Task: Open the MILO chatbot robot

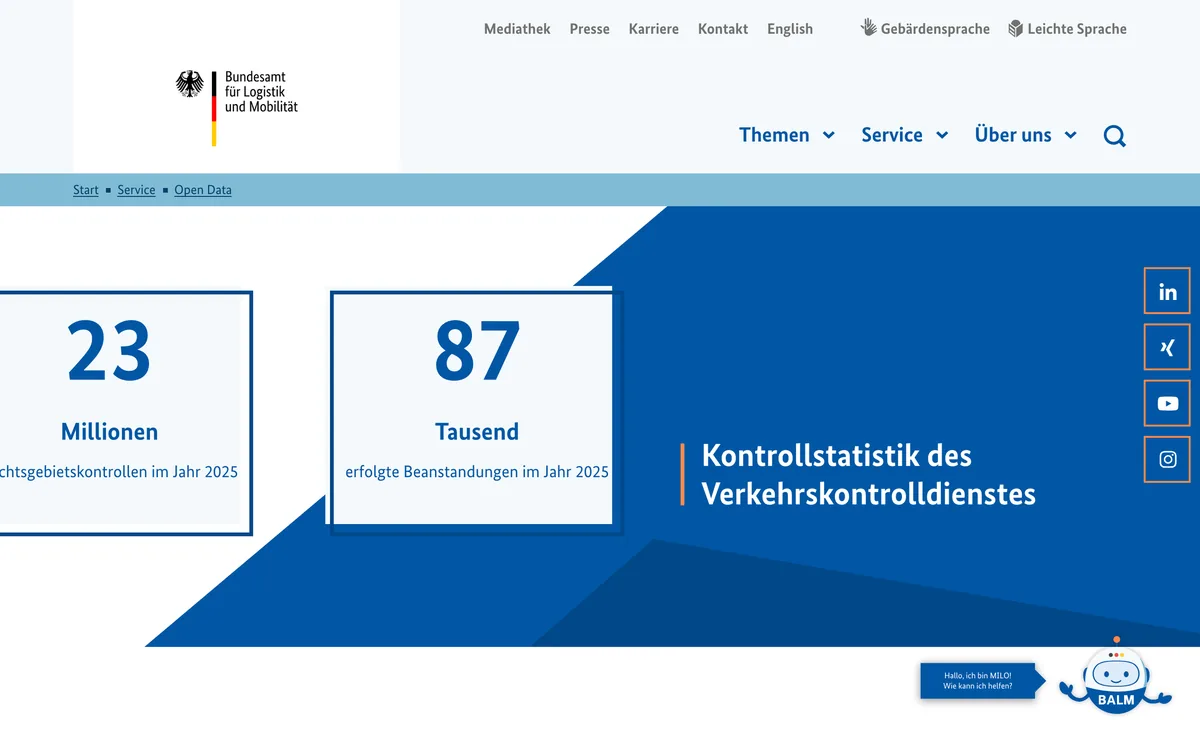Action: 1116,677
